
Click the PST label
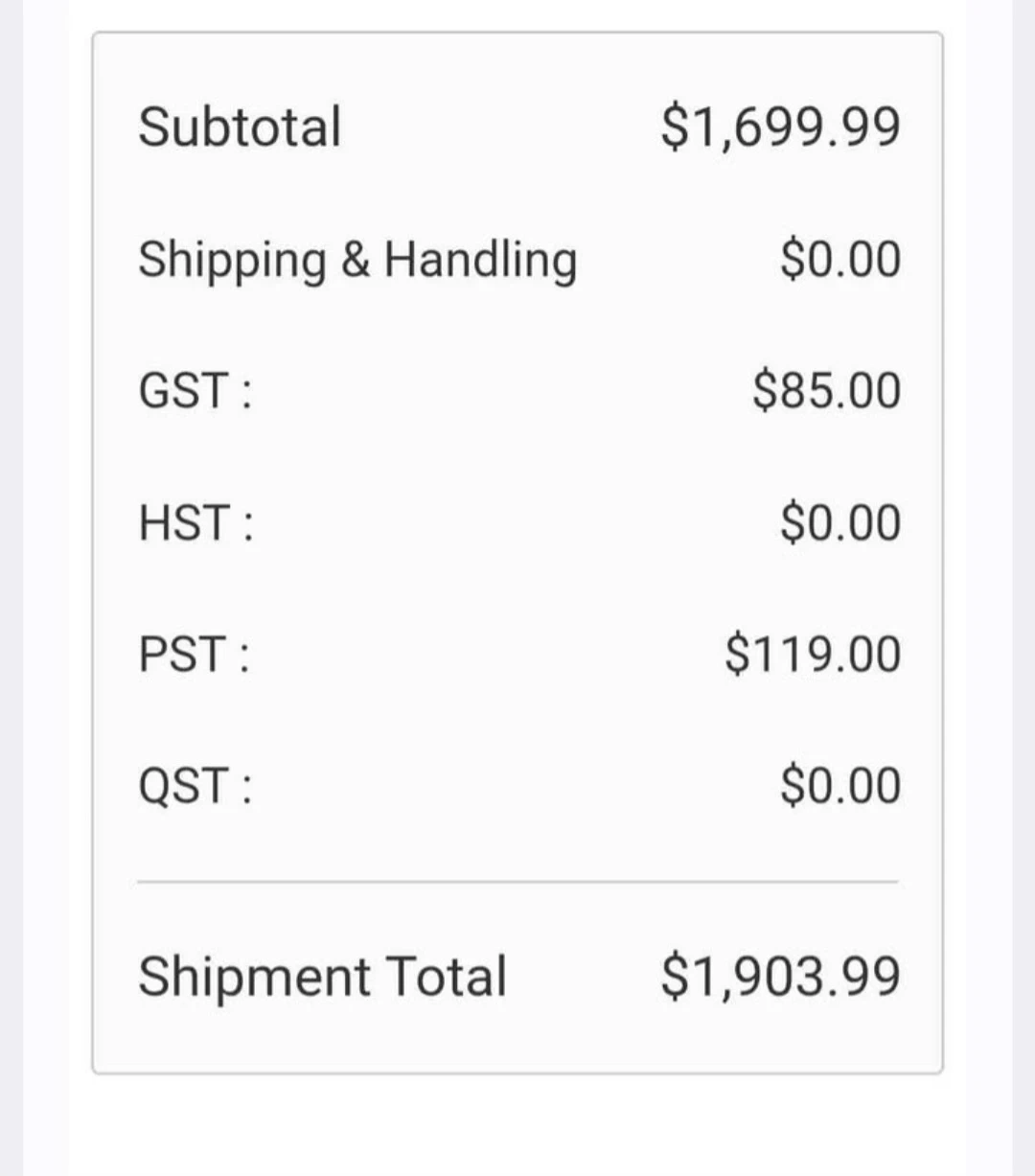tap(195, 655)
